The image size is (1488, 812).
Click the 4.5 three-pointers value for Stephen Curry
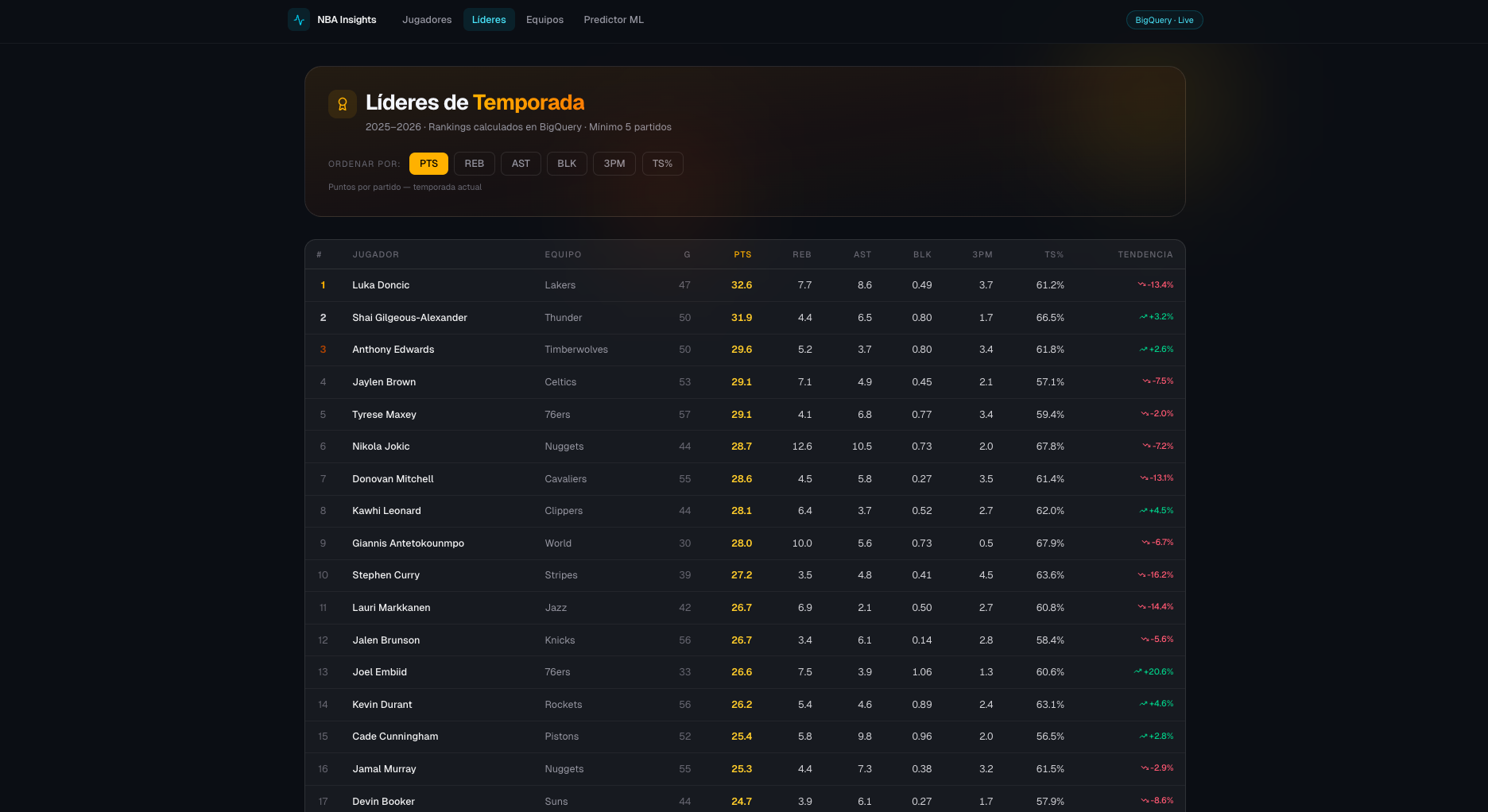pos(986,575)
